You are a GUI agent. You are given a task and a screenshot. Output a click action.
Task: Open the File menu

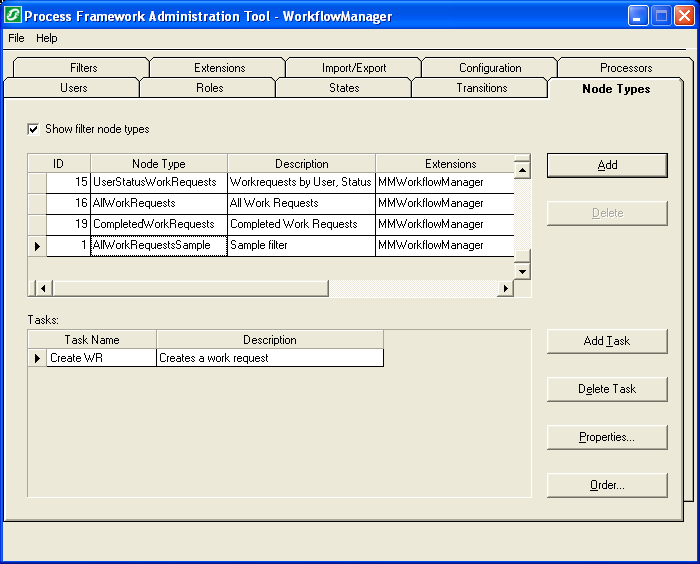pos(16,38)
